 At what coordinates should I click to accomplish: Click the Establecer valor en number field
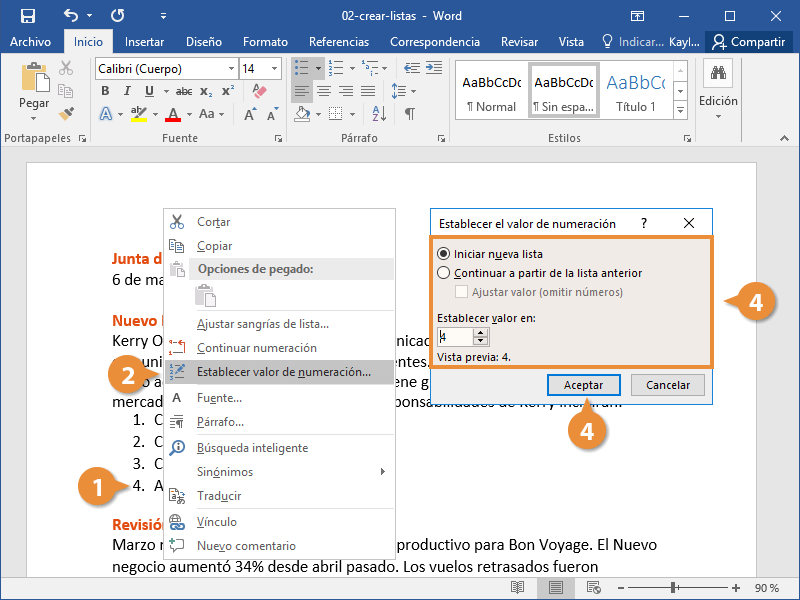coord(456,337)
